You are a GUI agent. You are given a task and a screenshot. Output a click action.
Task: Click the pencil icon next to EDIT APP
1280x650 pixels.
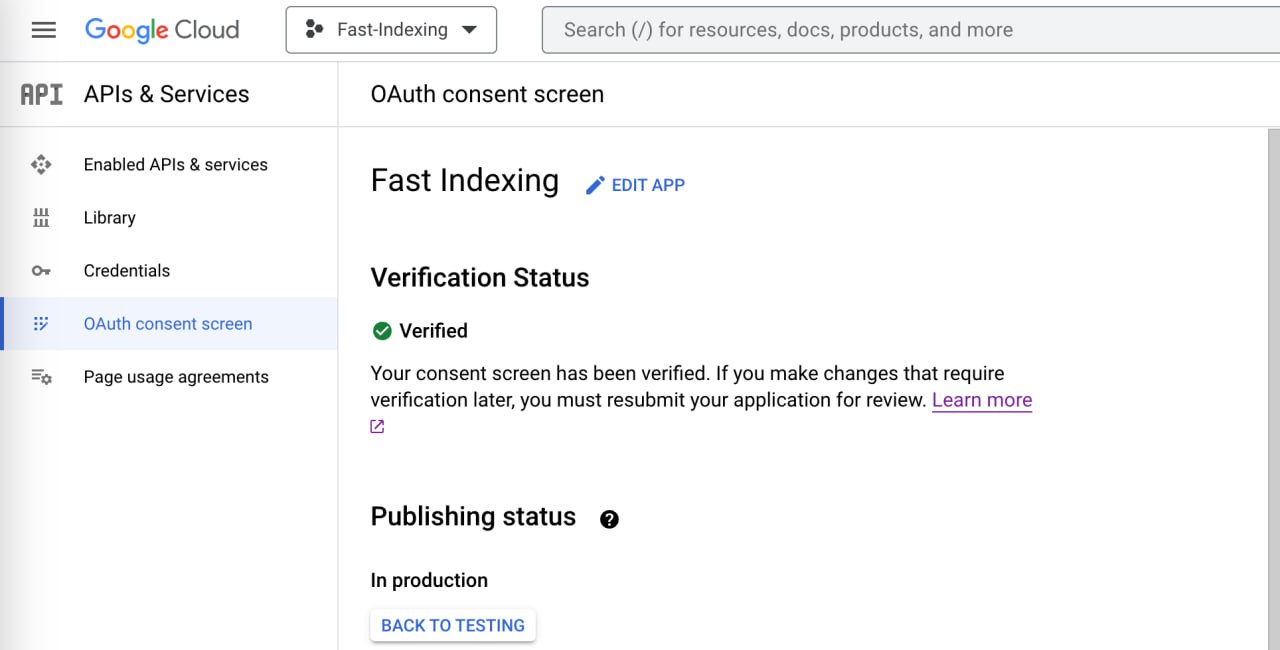(x=595, y=185)
